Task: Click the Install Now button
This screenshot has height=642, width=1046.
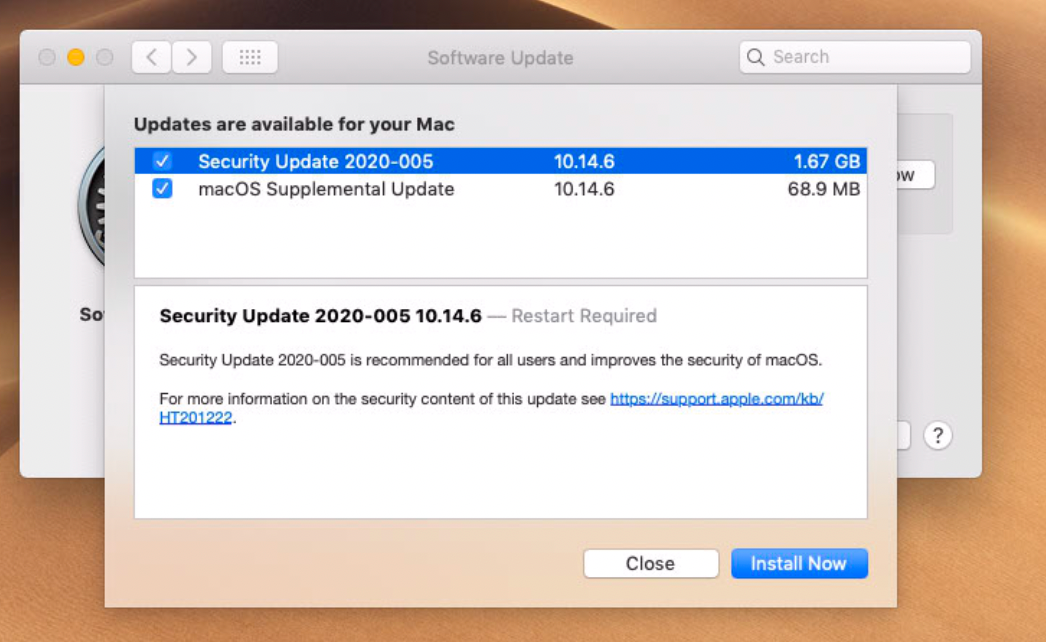Action: [x=799, y=563]
